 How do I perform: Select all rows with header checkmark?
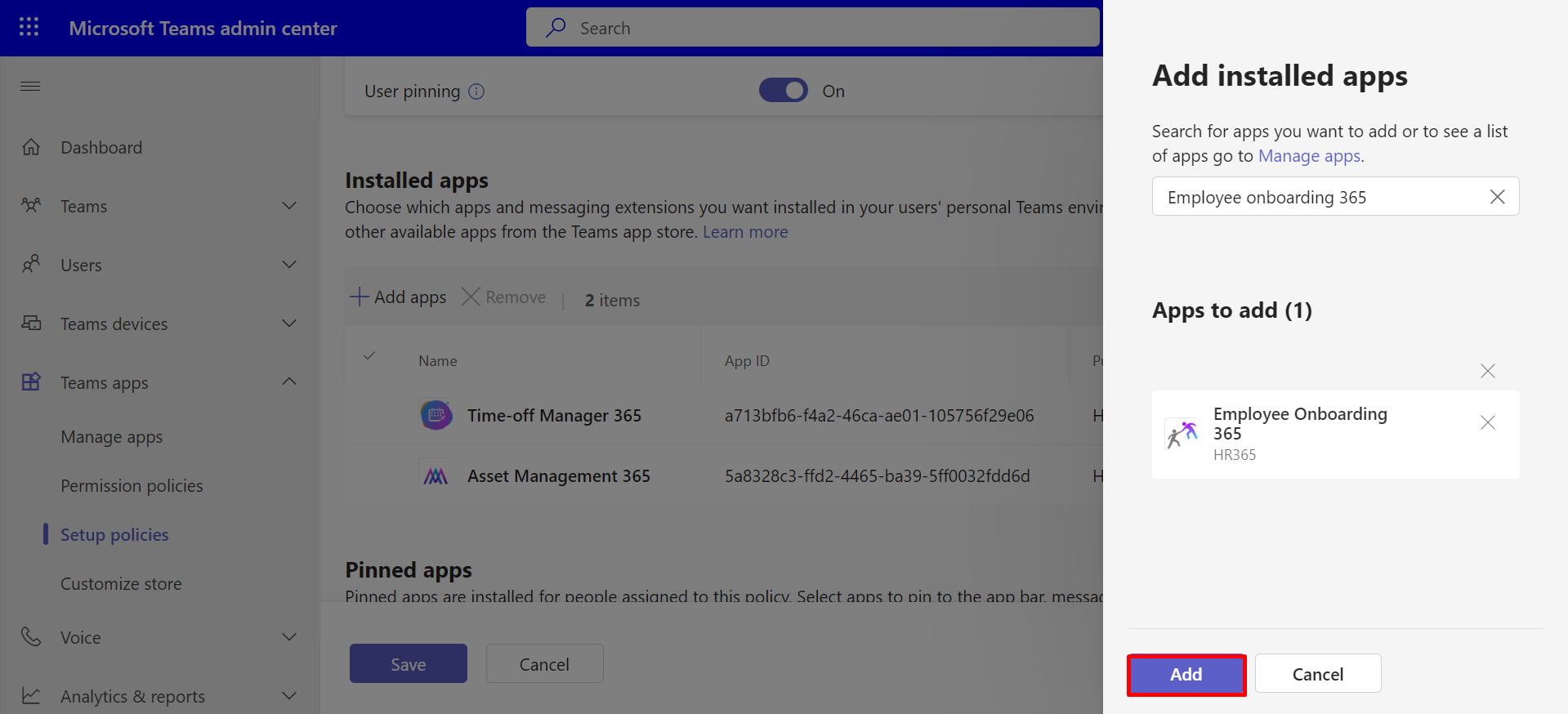pos(369,356)
